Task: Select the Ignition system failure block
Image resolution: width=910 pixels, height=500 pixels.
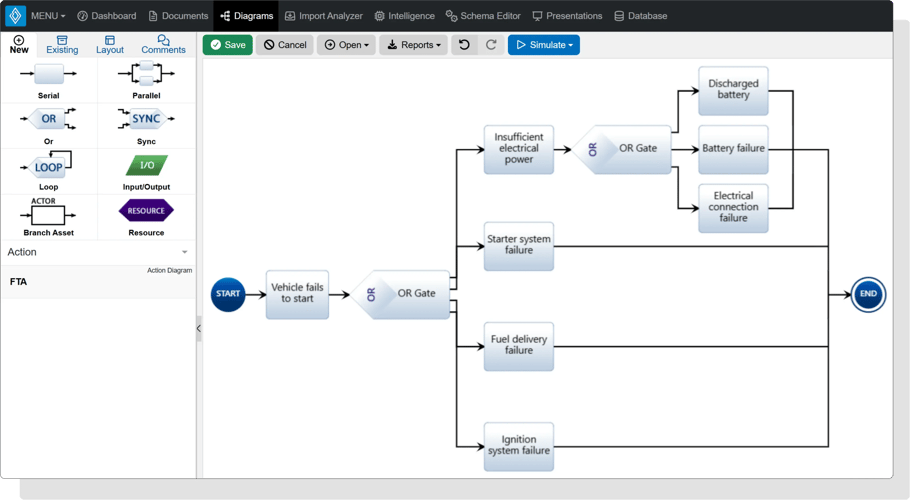Action: 519,446
